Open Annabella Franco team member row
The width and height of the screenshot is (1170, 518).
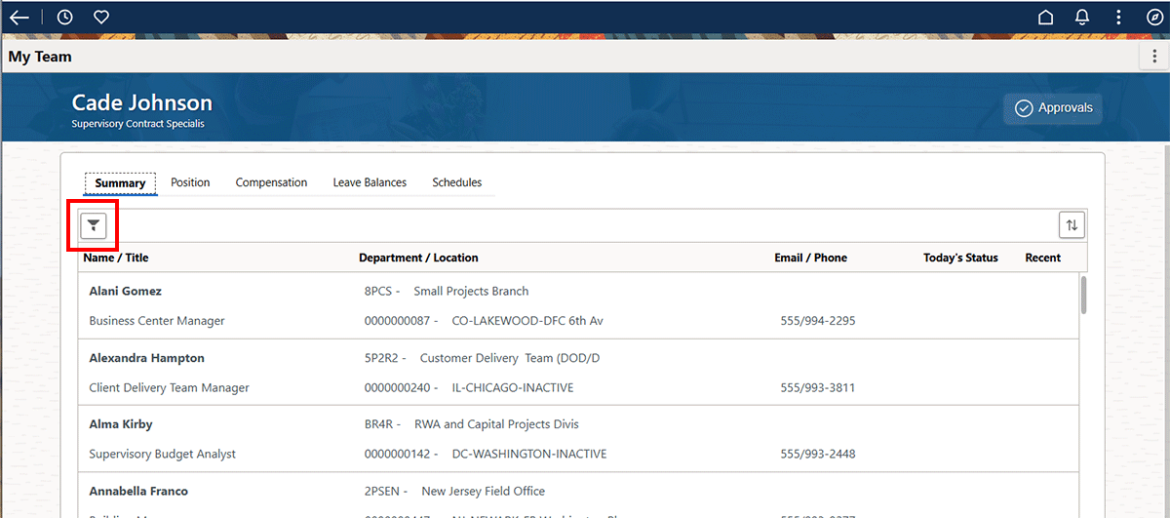[x=578, y=496]
